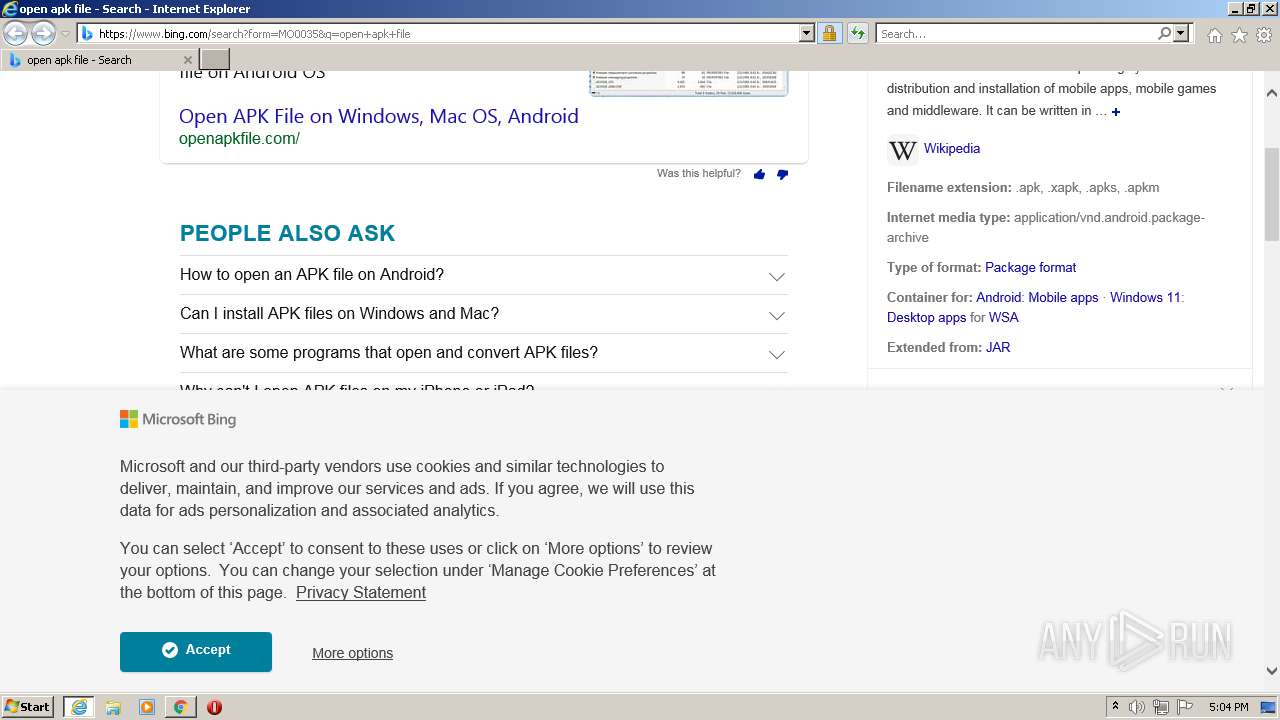Click the Action Center flag tray icon

[1185, 707]
